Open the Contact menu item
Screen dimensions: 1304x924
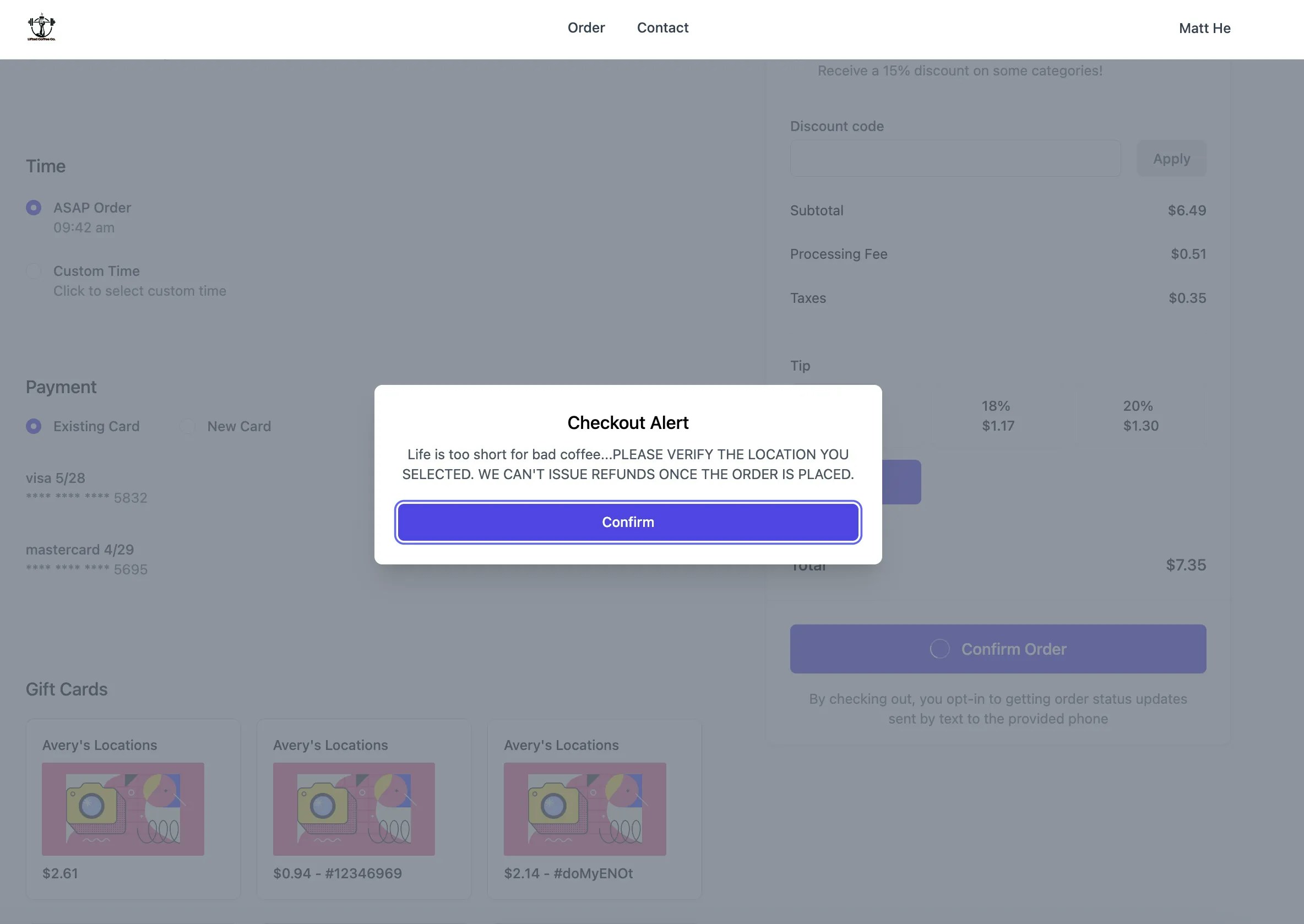click(x=662, y=28)
